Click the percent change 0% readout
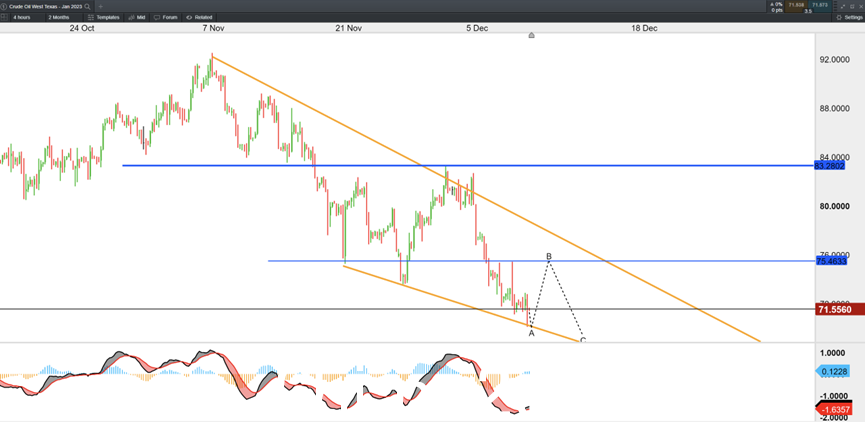Screen dimensions: 865x422 (778, 4)
